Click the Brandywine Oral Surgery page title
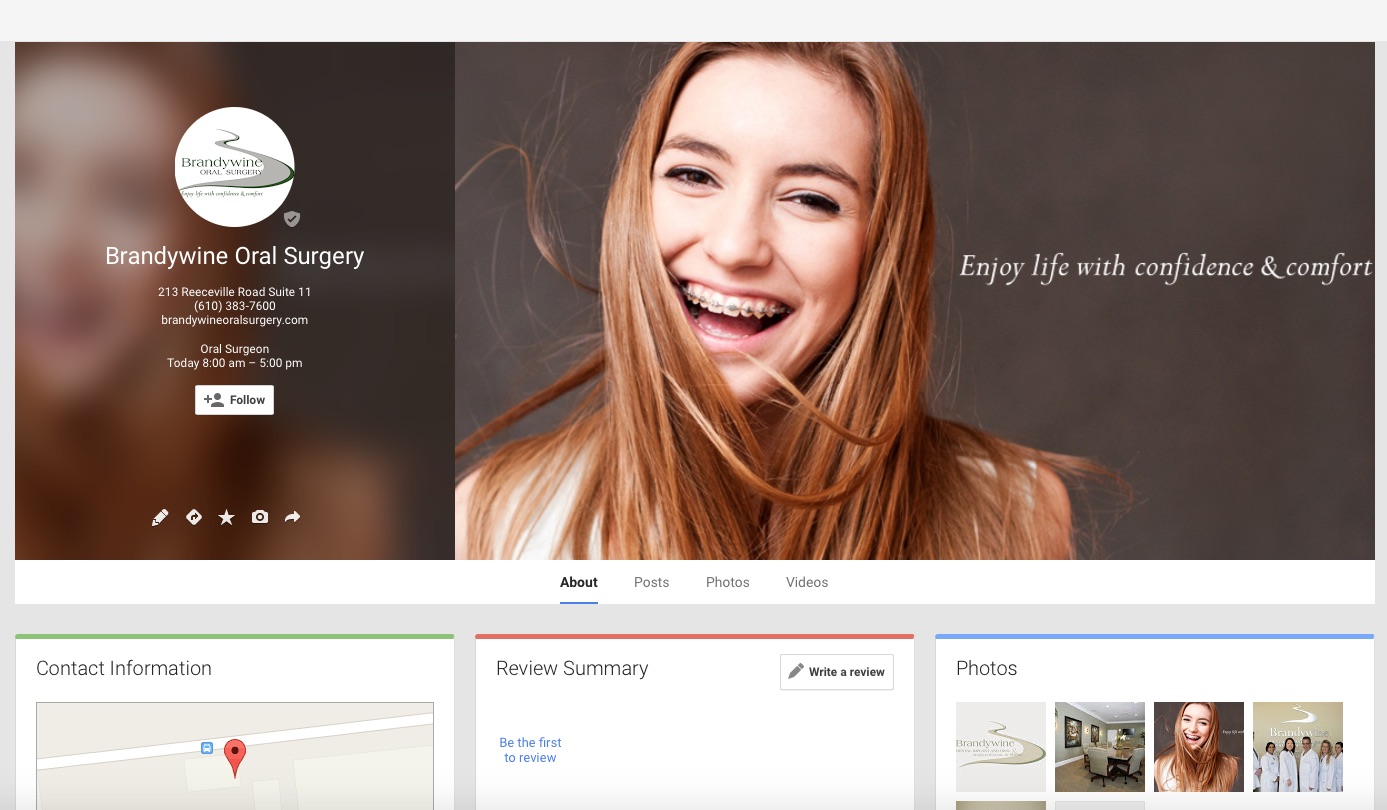This screenshot has width=1387, height=810. tap(235, 256)
